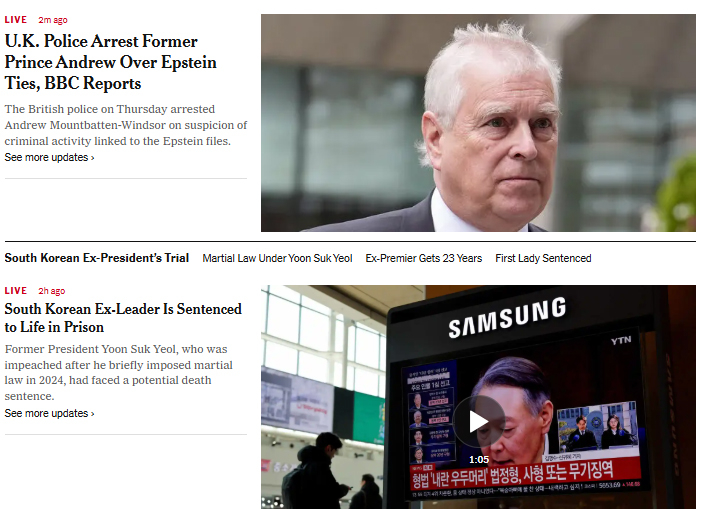Viewport: 704px width, 509px height.
Task: Click the 2h ago timestamp
Action: (52, 291)
